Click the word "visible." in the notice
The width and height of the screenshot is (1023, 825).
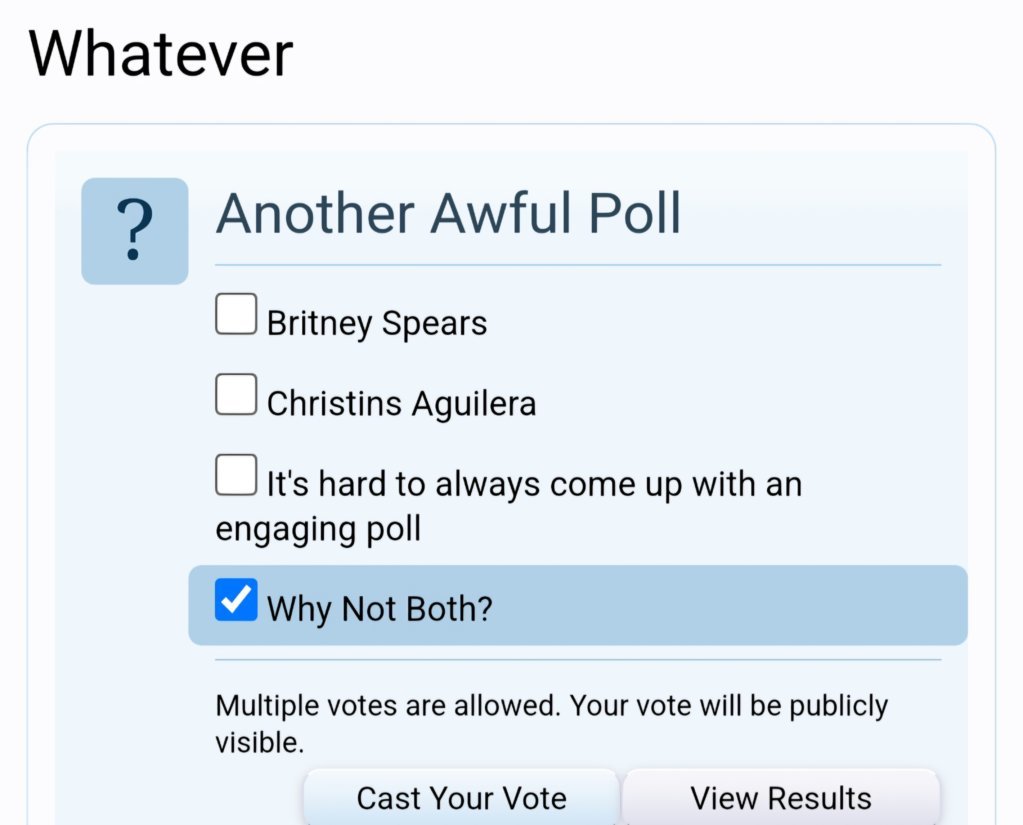click(x=260, y=743)
